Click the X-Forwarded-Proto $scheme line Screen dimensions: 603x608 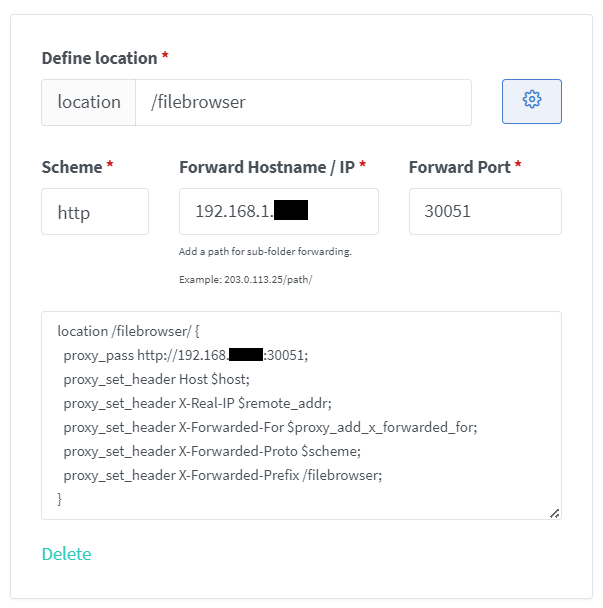212,451
